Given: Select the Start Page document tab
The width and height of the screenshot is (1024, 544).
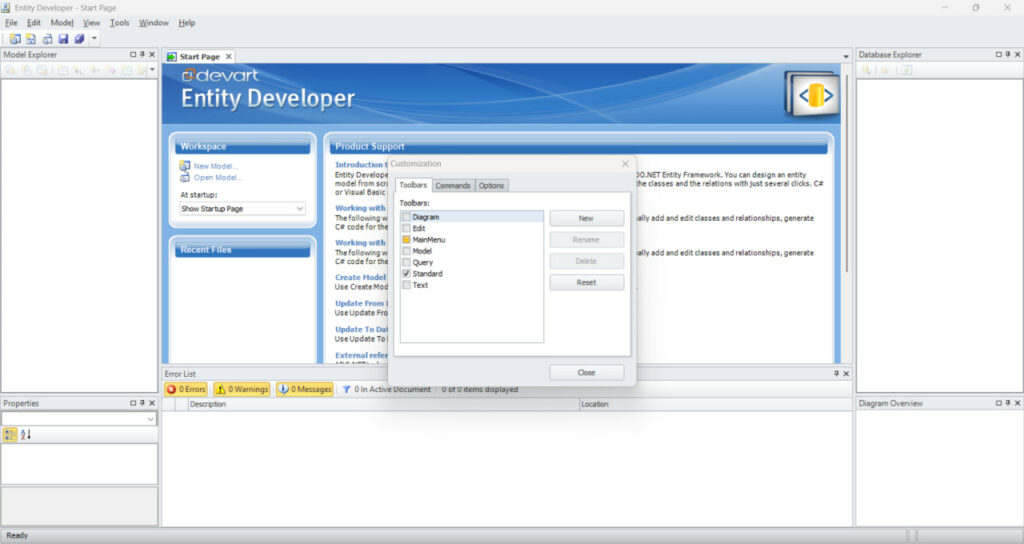Looking at the screenshot, I should pos(199,57).
